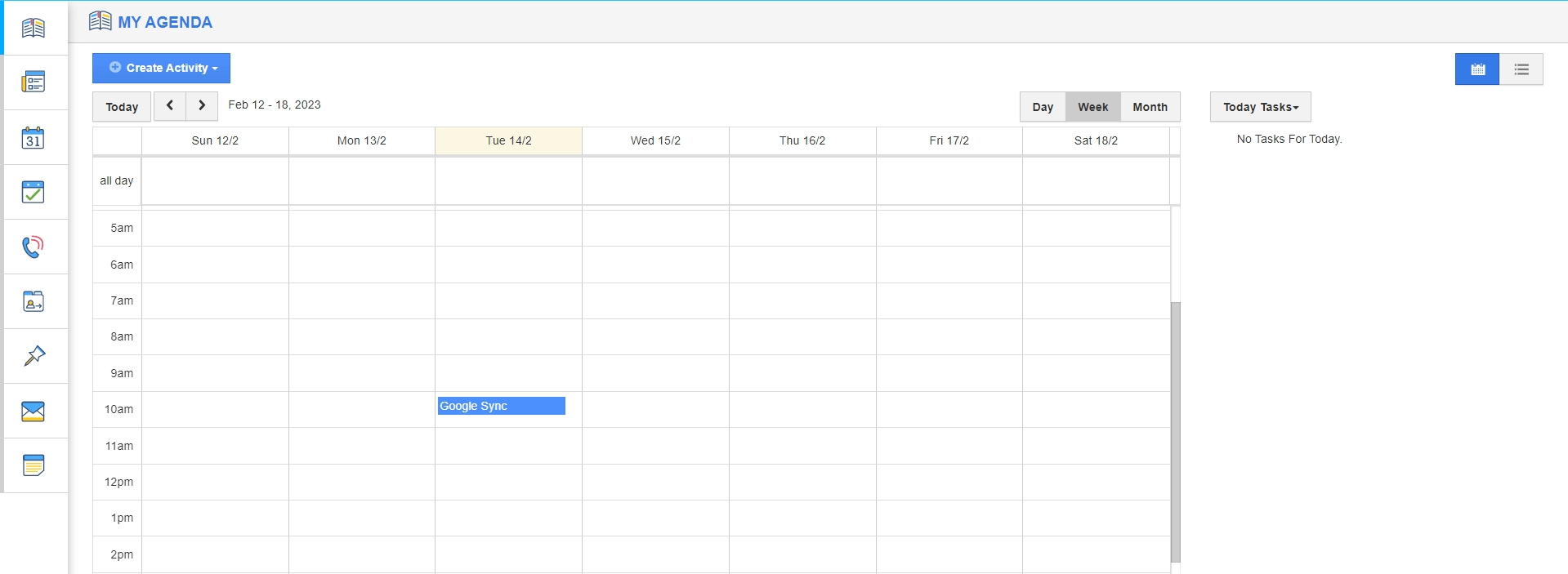Select the Week view tab

pos(1092,107)
